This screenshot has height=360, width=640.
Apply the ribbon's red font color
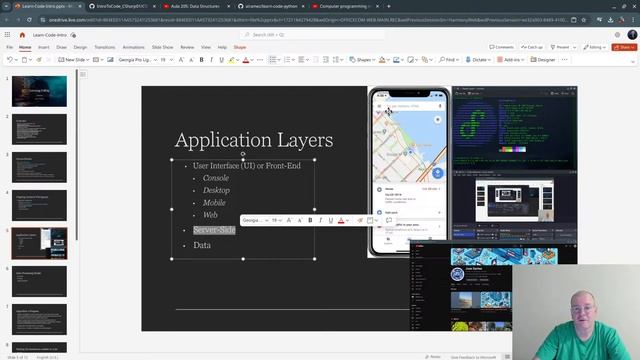coord(246,60)
